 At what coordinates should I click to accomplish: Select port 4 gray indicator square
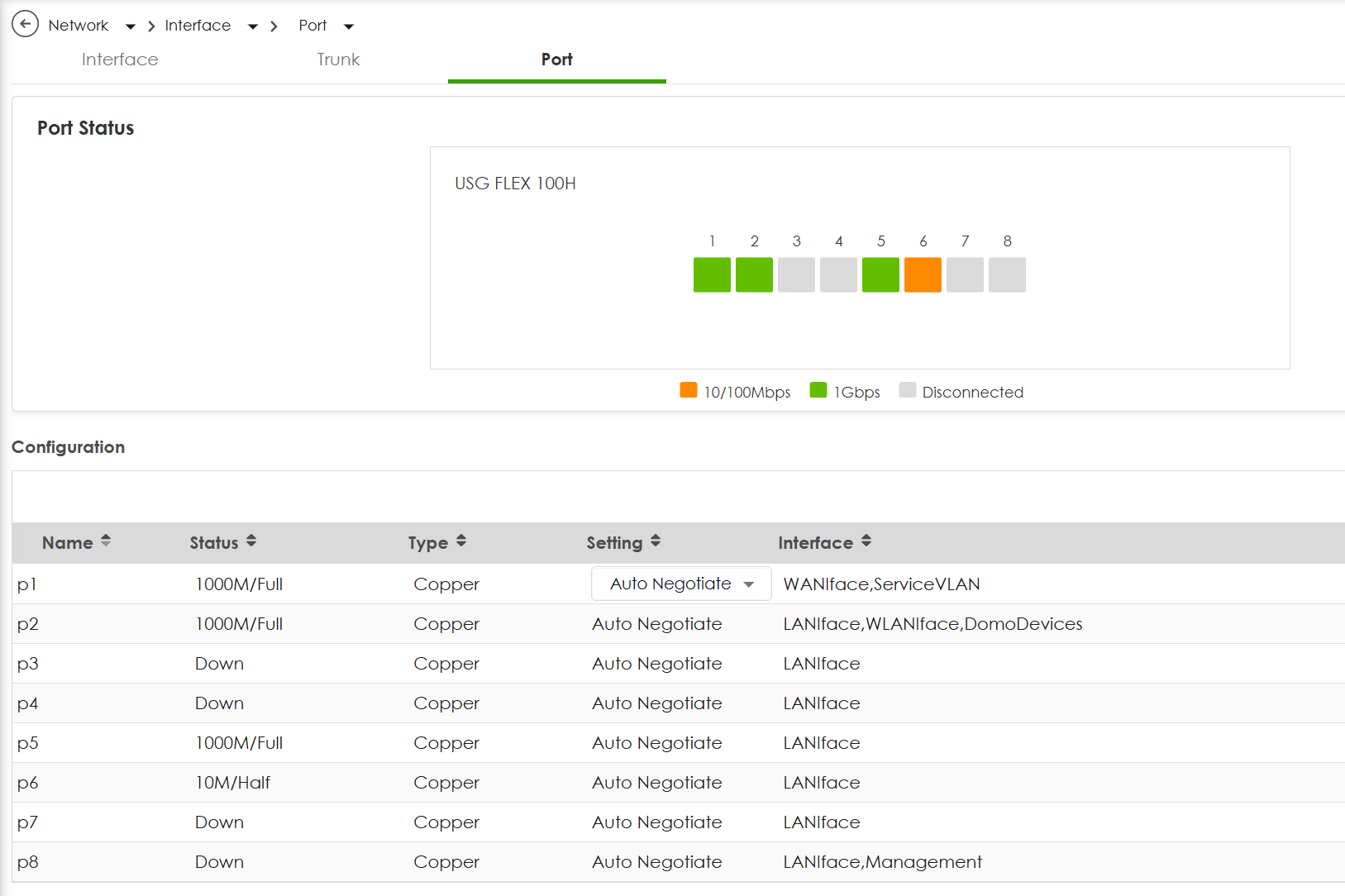tap(838, 274)
